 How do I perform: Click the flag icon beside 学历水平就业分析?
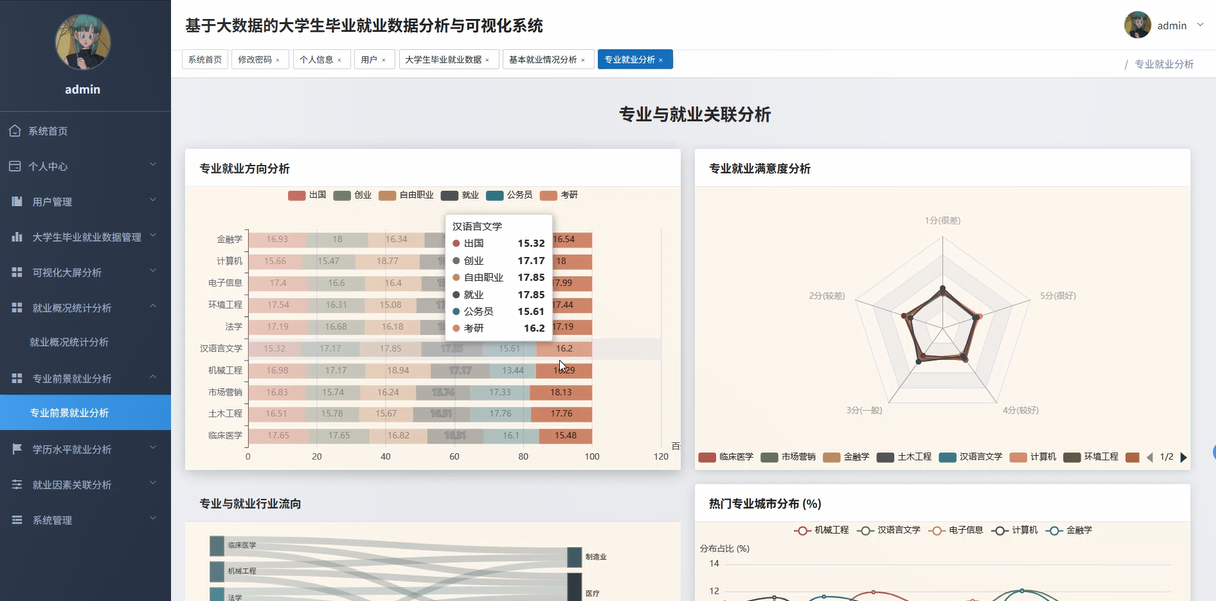17,449
